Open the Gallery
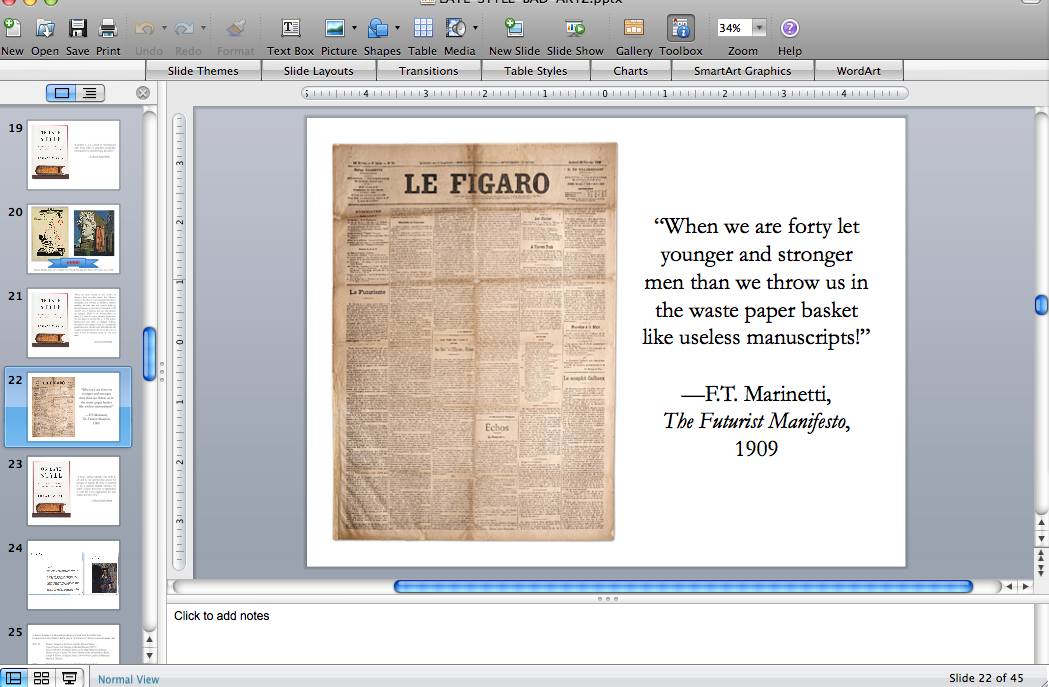This screenshot has height=687, width=1049. pos(634,29)
